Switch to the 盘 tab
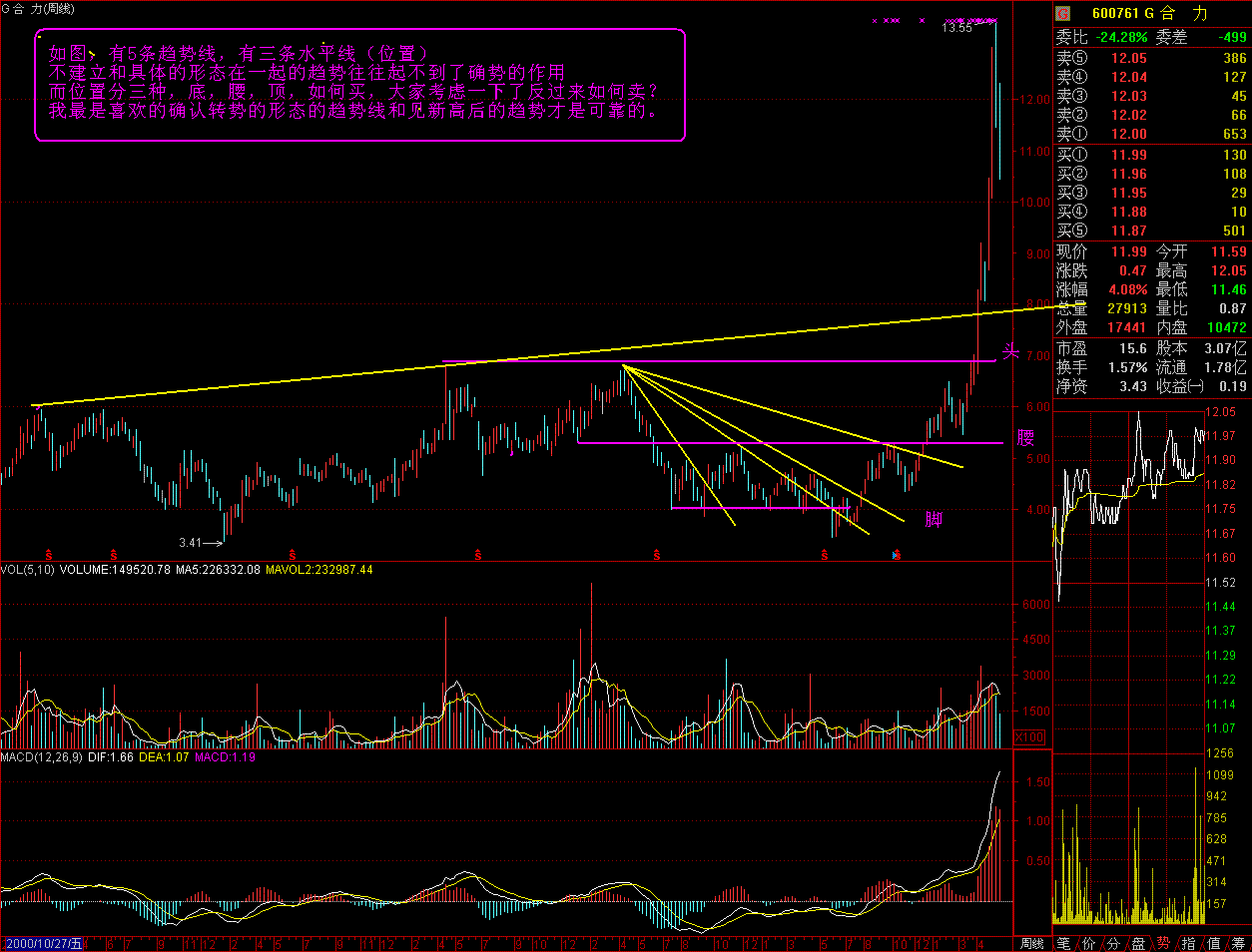 (x=1138, y=943)
